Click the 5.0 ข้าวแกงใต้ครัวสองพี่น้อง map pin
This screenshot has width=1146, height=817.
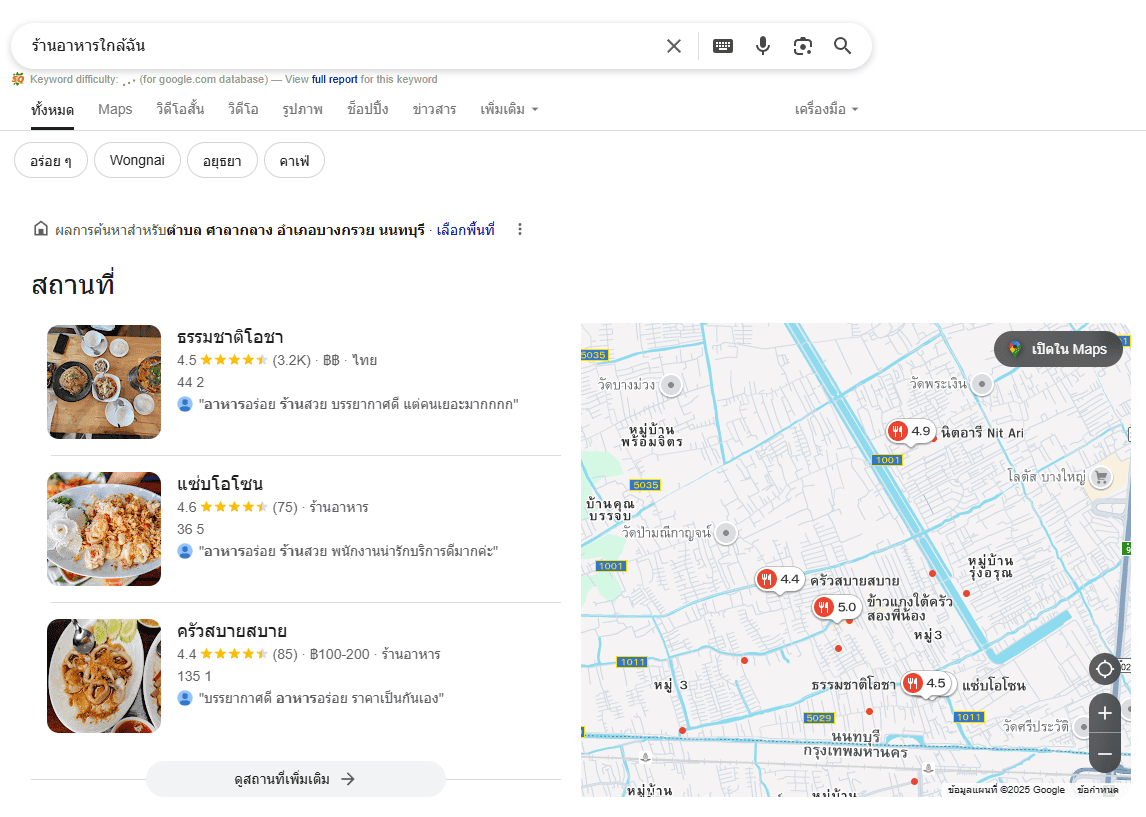coord(836,607)
